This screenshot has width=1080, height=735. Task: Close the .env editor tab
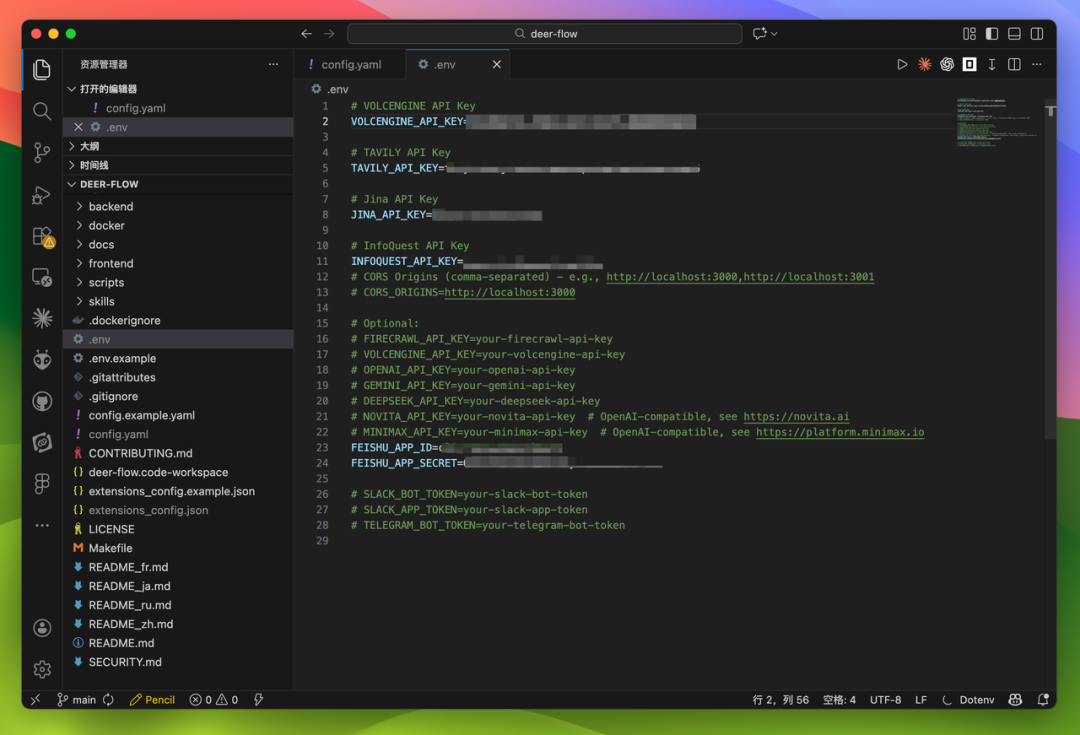pos(497,64)
